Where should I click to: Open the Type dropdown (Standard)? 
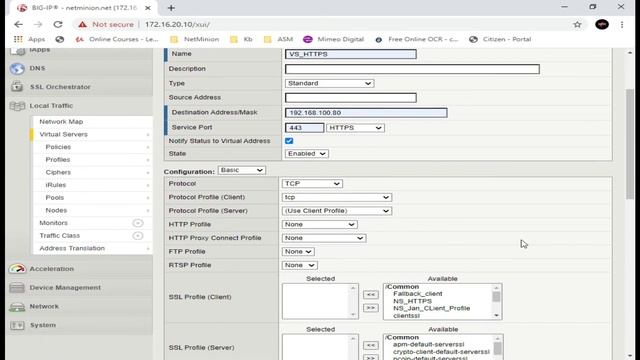click(329, 83)
